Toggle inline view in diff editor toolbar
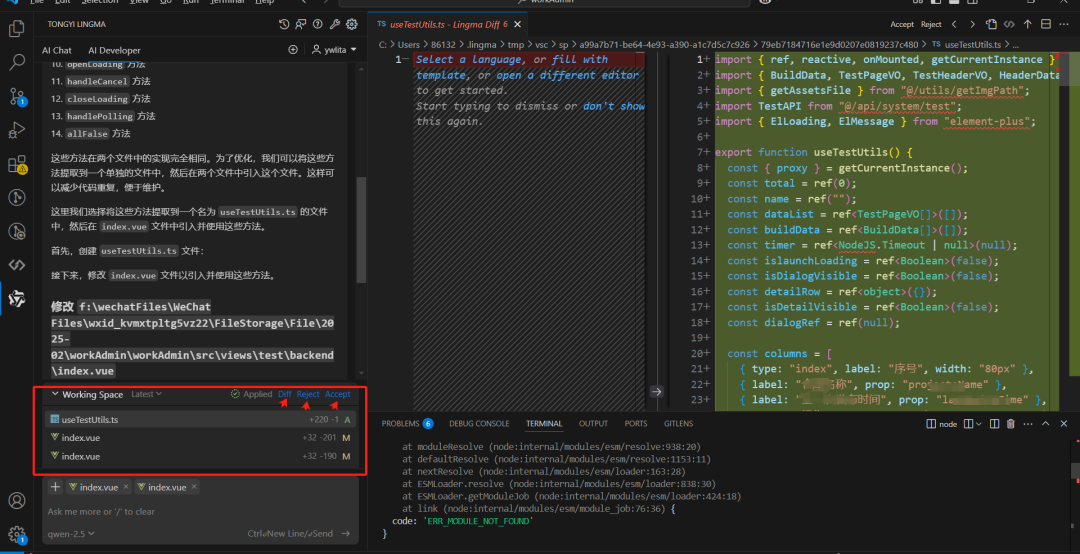The image size is (1080, 554). tap(1046, 24)
